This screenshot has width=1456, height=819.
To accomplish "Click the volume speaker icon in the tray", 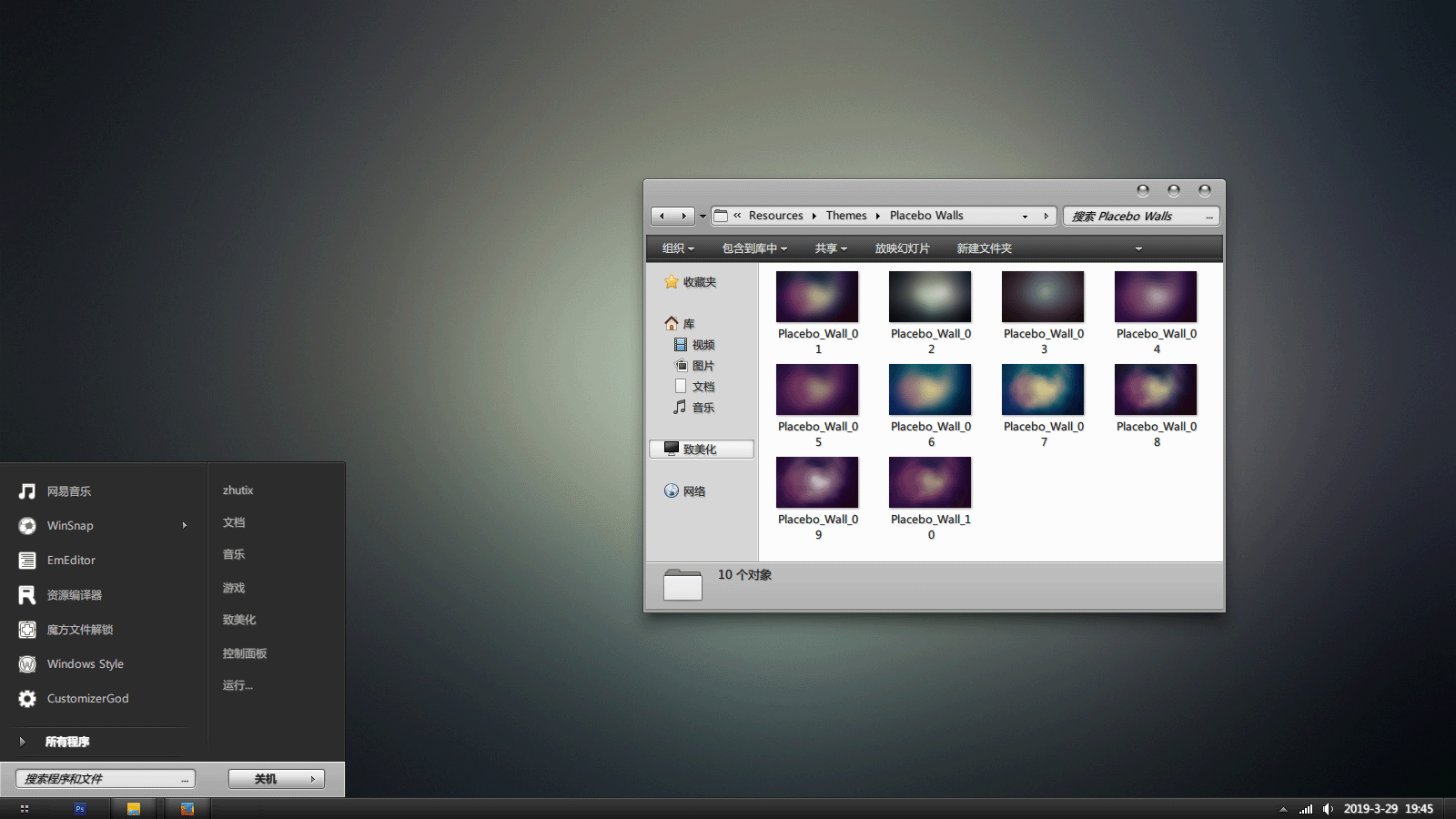I will tap(1328, 809).
